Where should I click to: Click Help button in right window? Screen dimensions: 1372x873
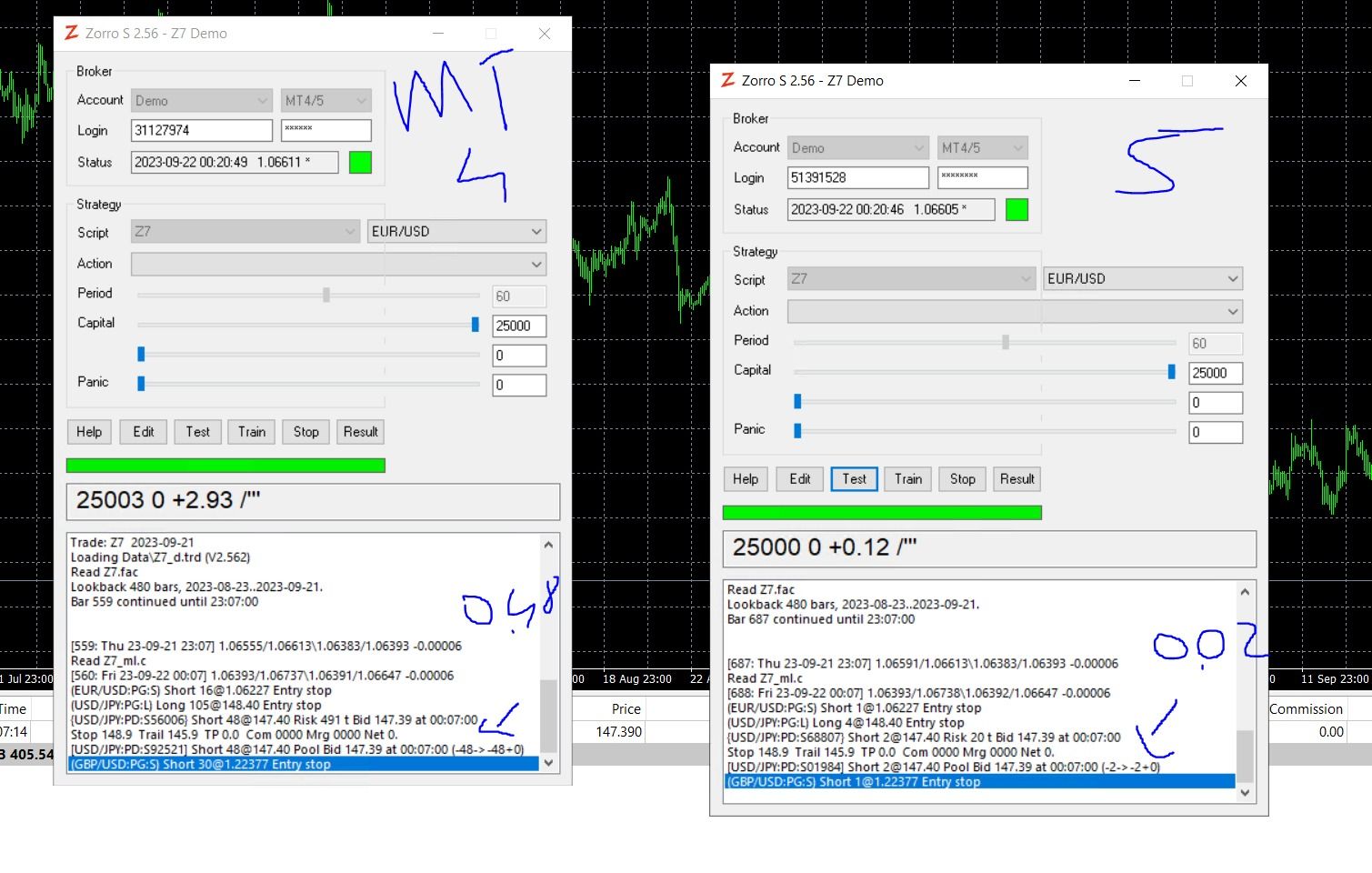tap(746, 479)
